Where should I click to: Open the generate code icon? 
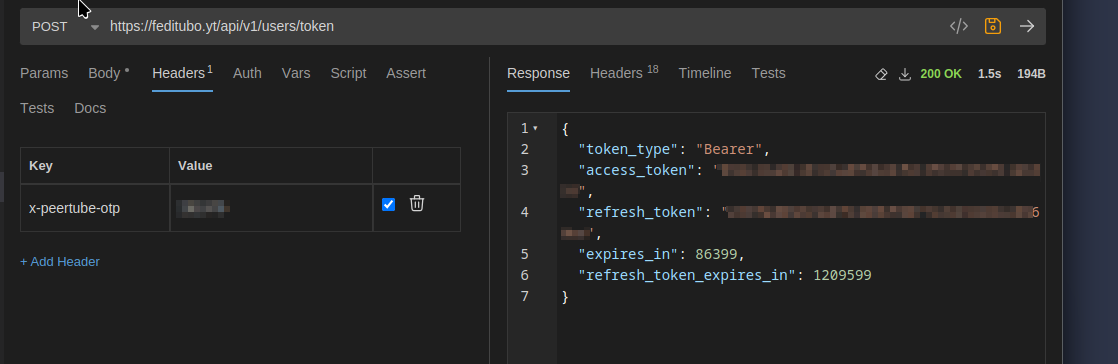(x=958, y=26)
